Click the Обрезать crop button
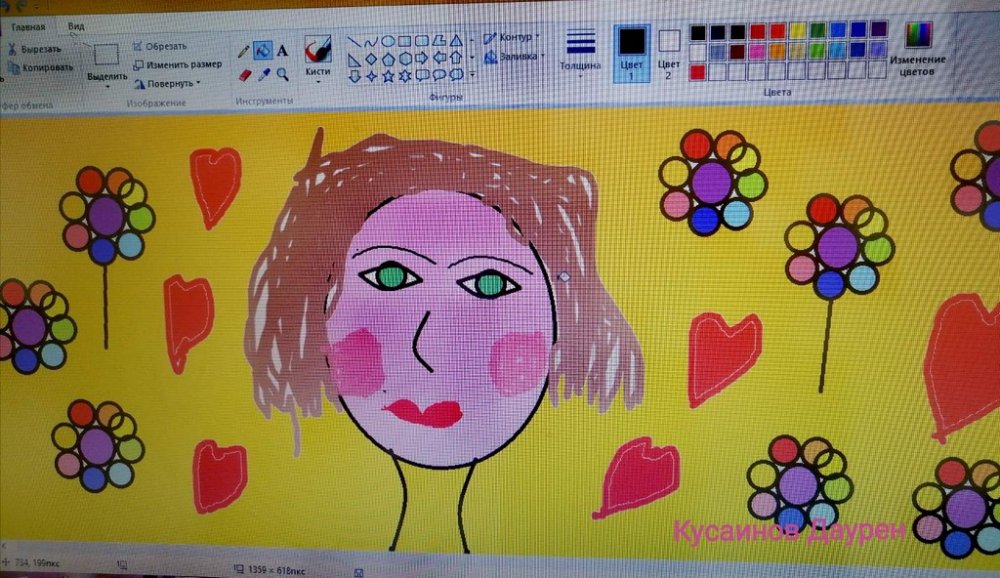 (x=158, y=46)
